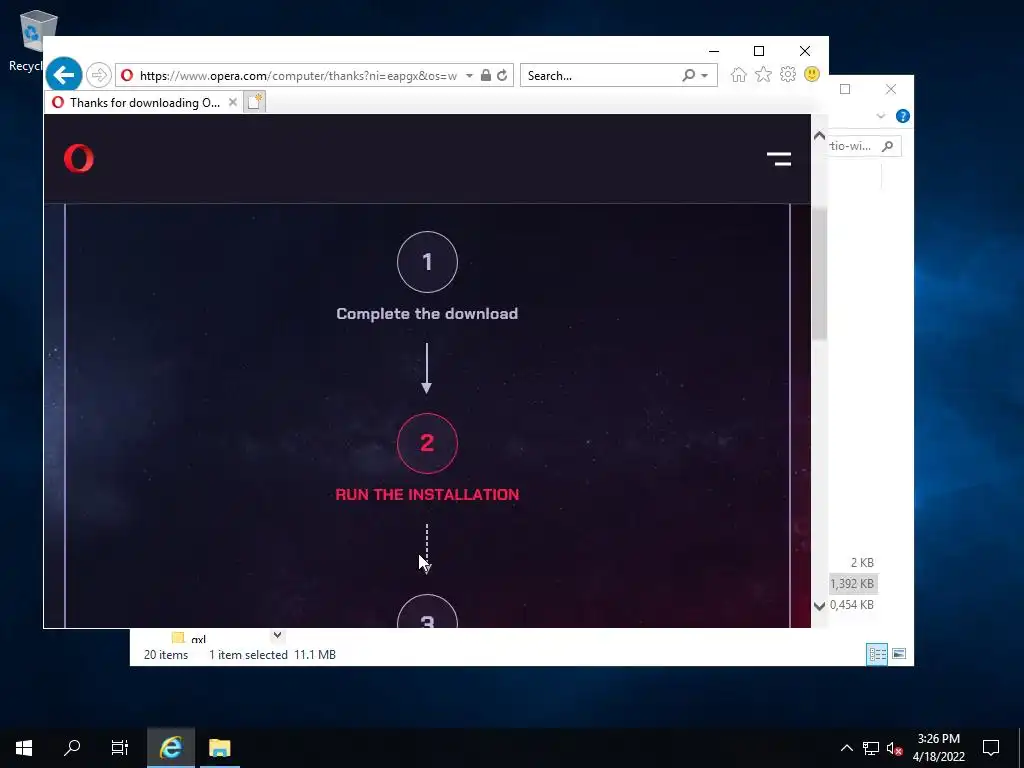The height and width of the screenshot is (768, 1024).
Task: Click the vertical scrollbar thumb in IE
Action: pos(820,274)
